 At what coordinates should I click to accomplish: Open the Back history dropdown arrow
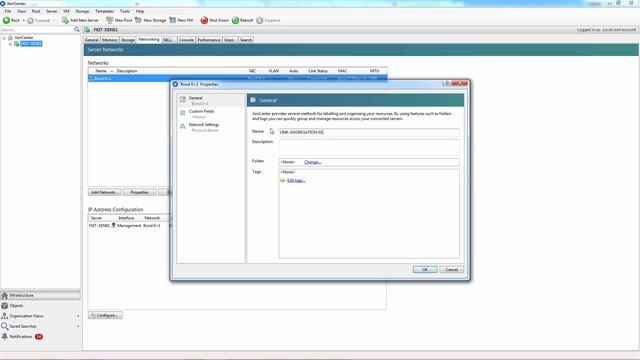point(24,20)
